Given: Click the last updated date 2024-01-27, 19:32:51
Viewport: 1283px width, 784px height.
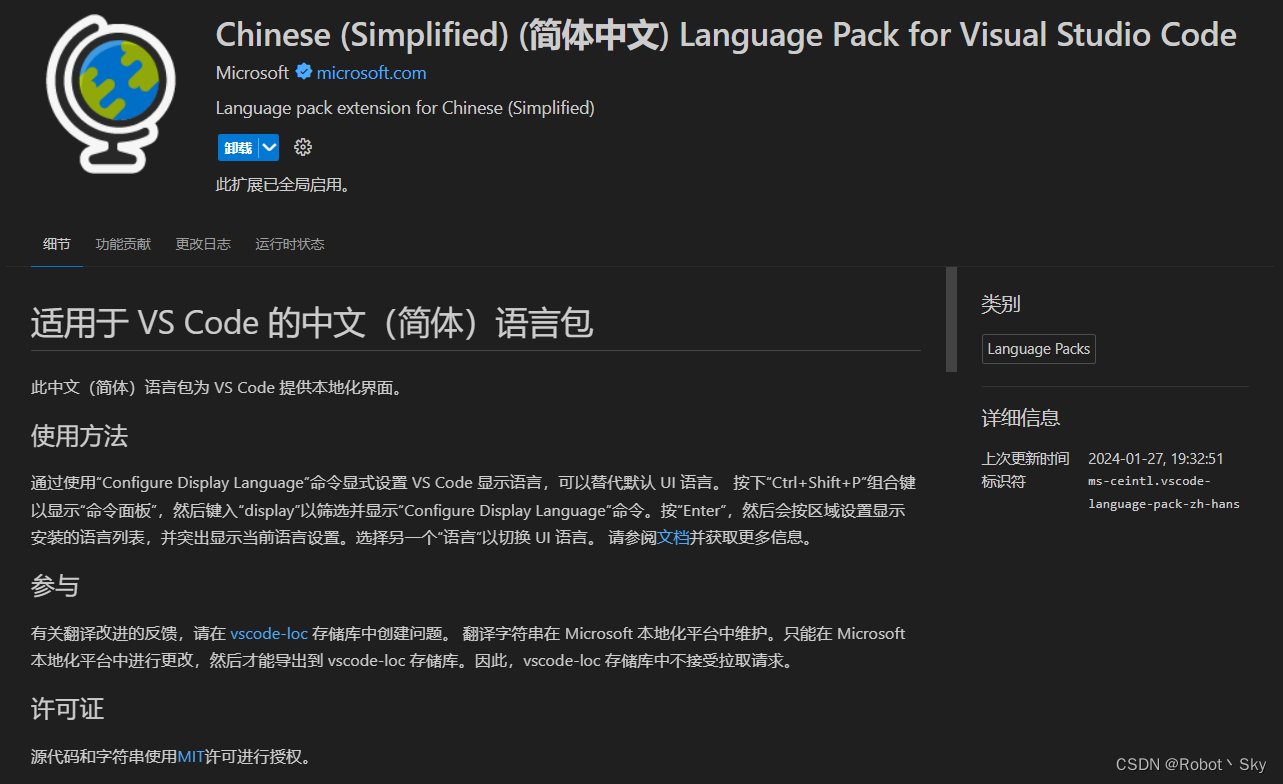Looking at the screenshot, I should 1156,459.
